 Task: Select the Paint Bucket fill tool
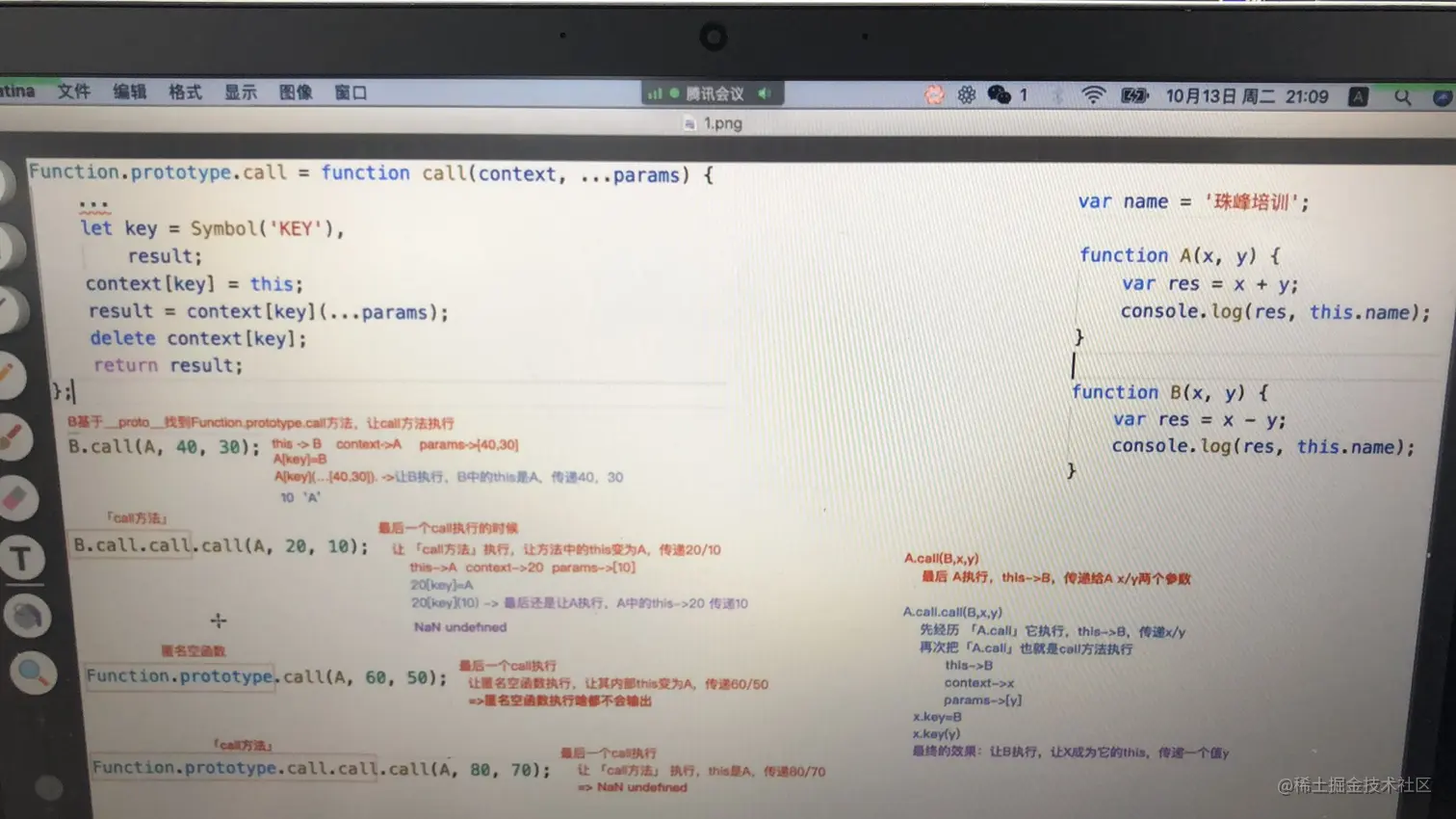click(27, 617)
